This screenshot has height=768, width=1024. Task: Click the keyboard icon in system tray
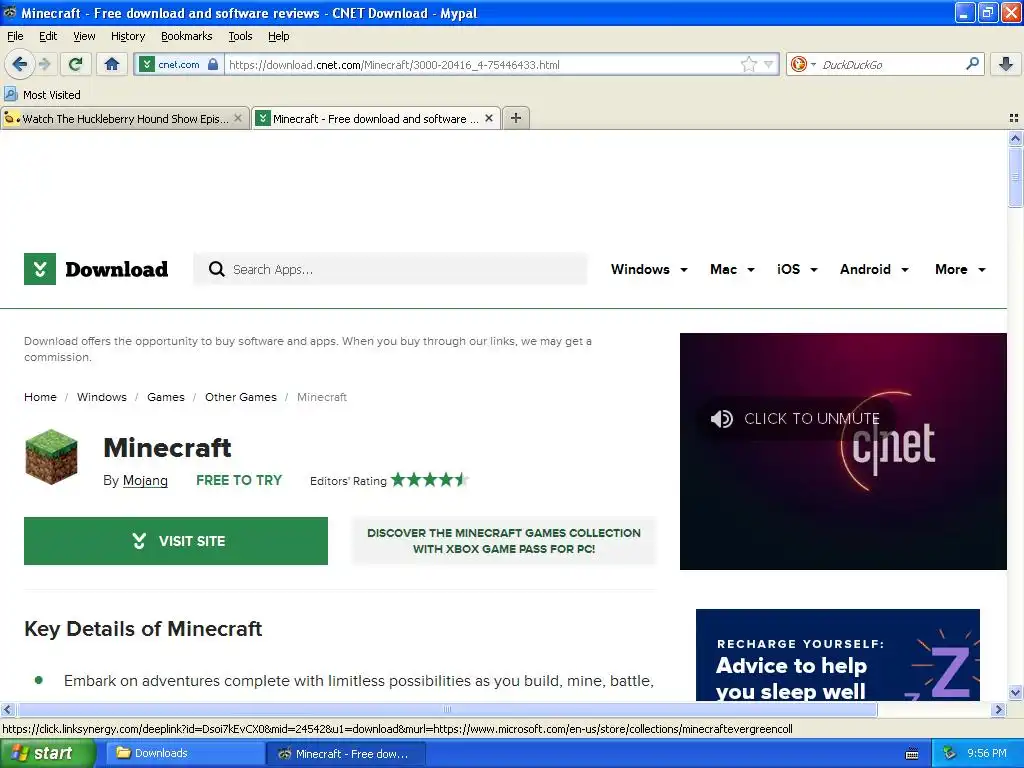pyautogui.click(x=912, y=754)
